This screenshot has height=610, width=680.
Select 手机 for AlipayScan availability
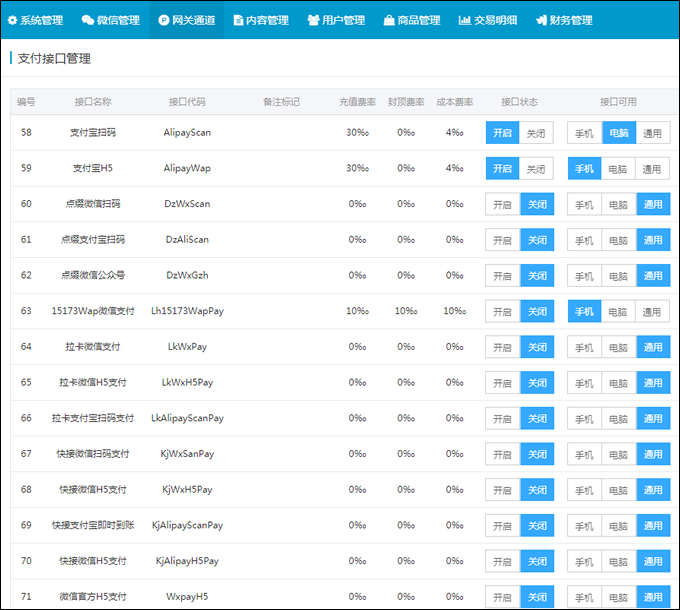pos(585,133)
